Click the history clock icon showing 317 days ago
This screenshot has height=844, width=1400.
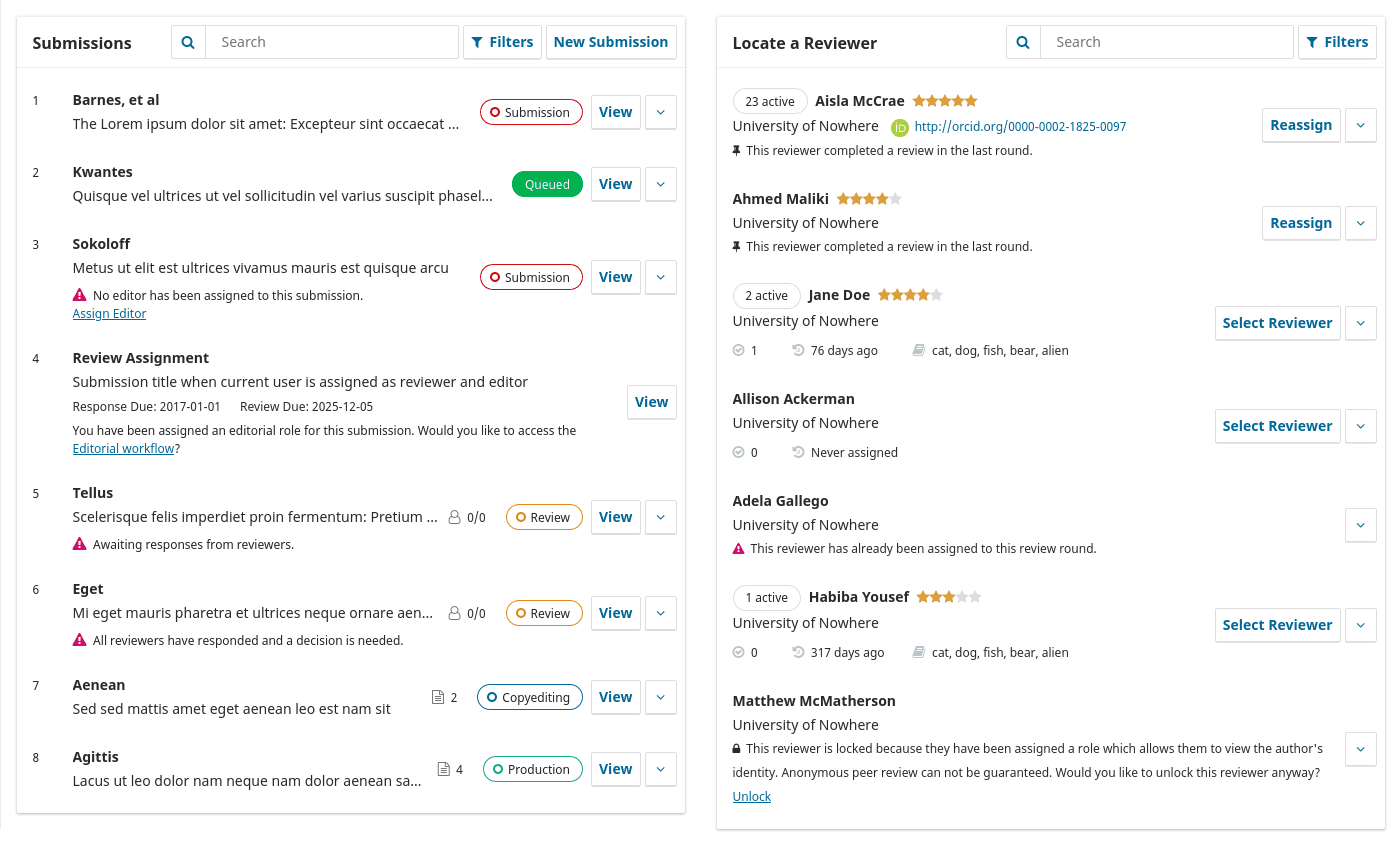click(797, 652)
